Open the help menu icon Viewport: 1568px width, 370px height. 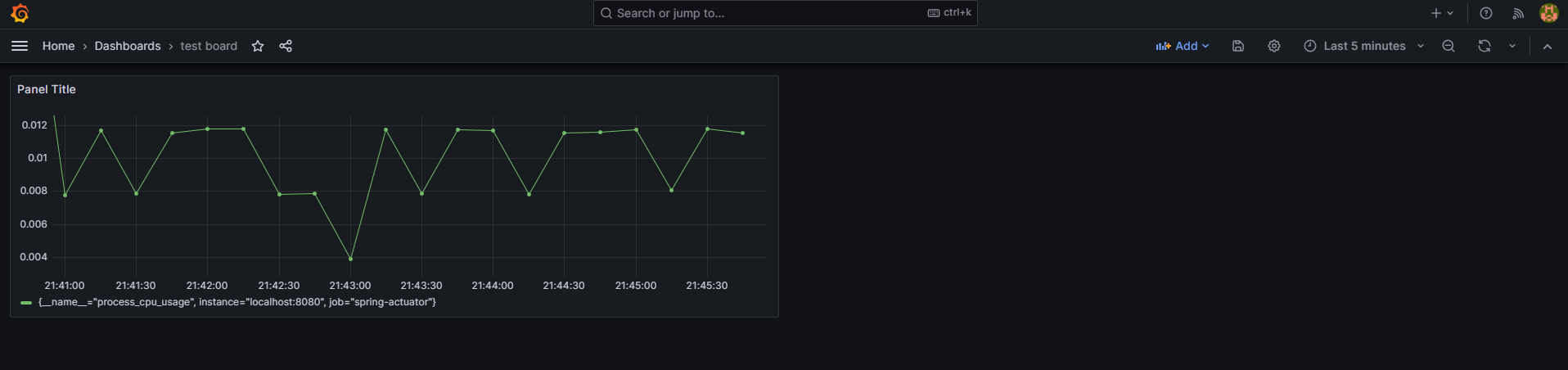tap(1486, 13)
